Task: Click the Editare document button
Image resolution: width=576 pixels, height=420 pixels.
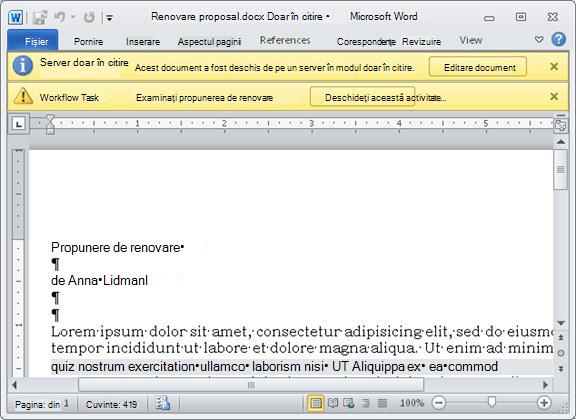Action: pyautogui.click(x=478, y=67)
